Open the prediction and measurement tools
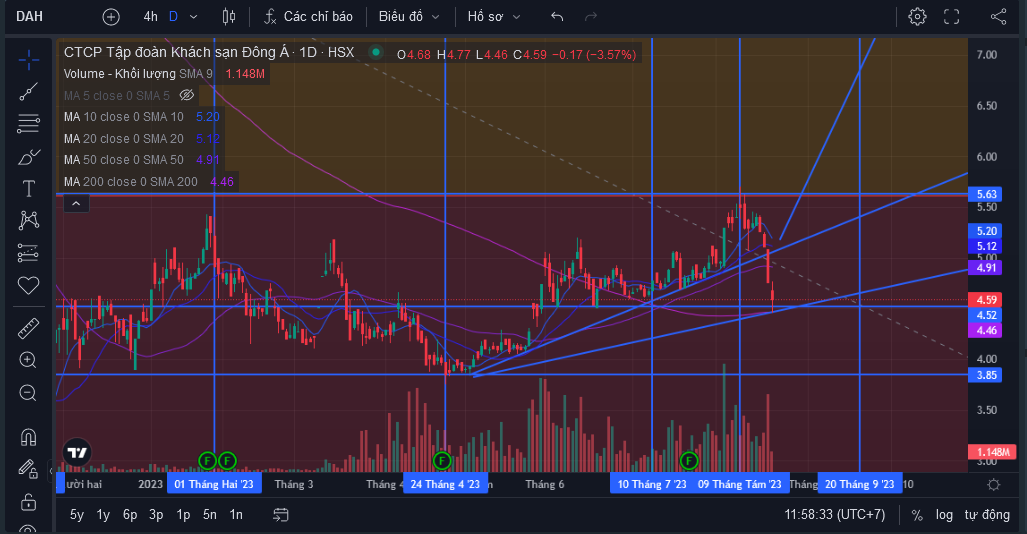1027x534 pixels. [28, 253]
